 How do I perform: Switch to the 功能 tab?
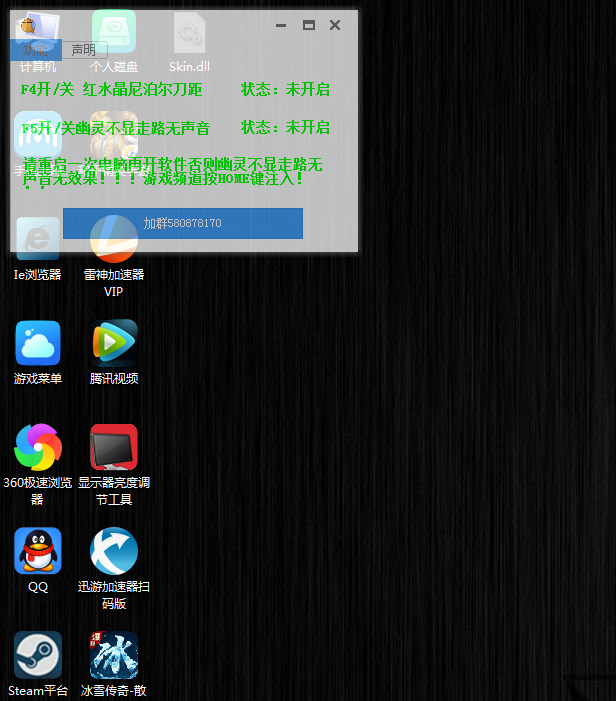(x=36, y=50)
